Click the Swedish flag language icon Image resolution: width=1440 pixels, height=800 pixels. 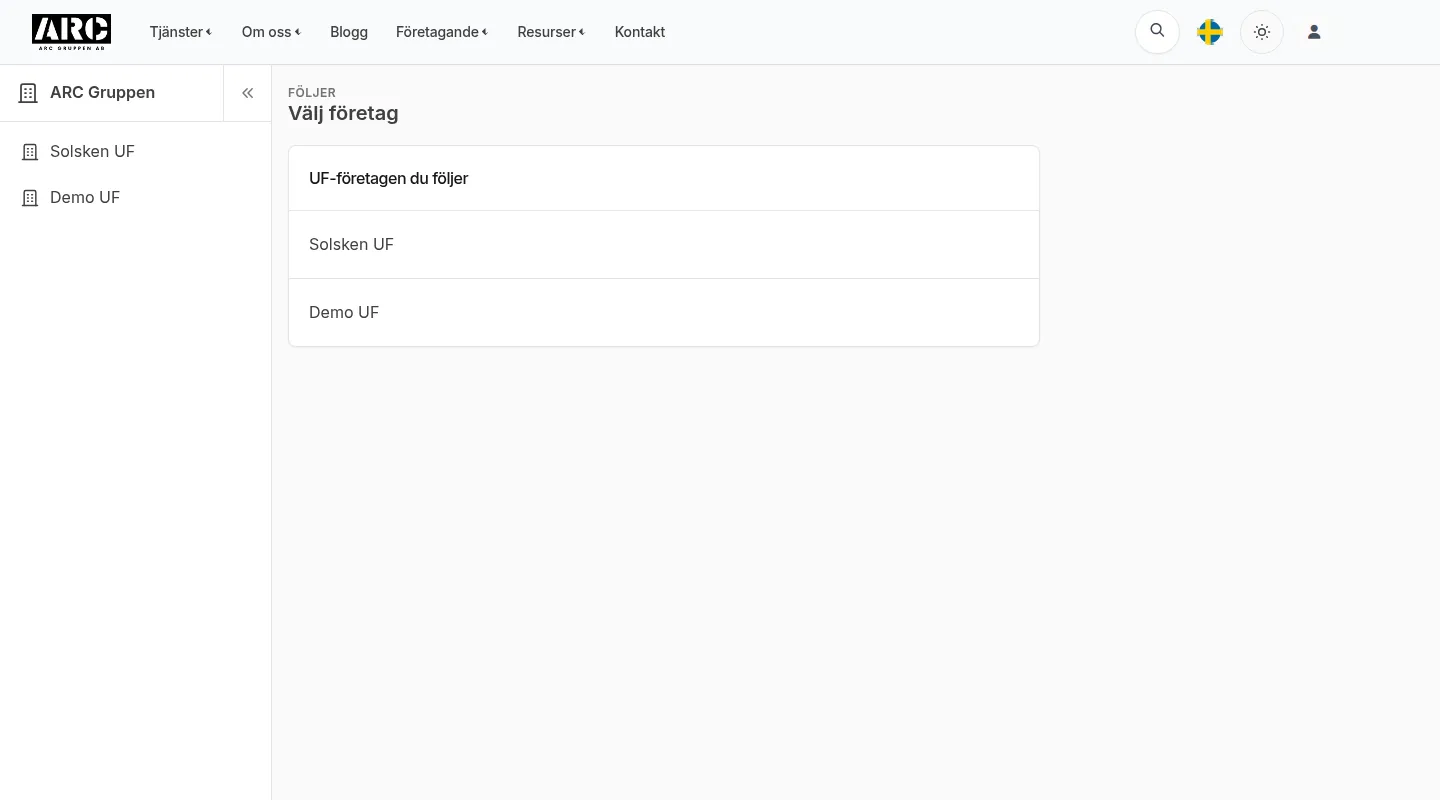(1210, 32)
